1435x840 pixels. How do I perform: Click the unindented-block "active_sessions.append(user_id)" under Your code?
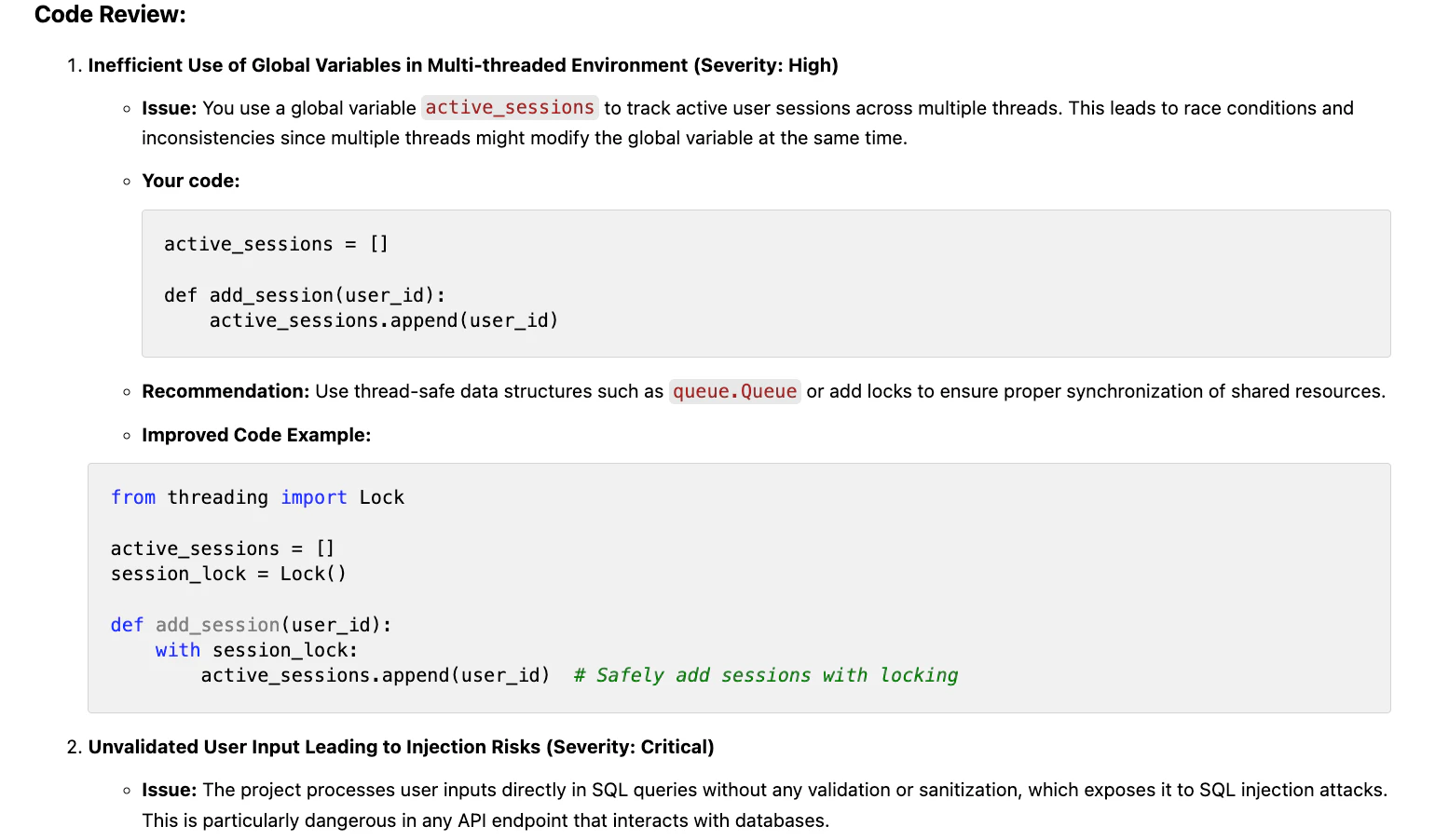pos(383,320)
